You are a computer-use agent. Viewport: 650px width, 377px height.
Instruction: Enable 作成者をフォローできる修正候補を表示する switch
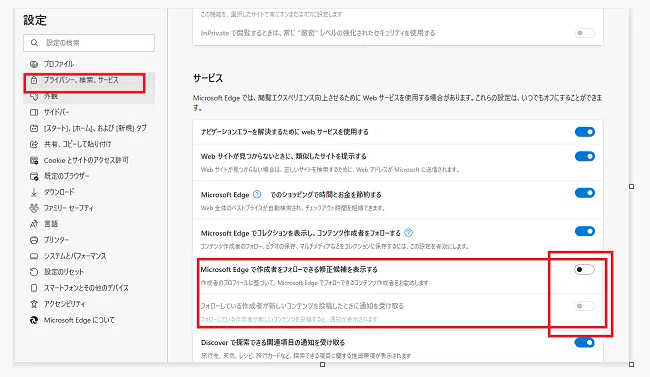coord(585,270)
